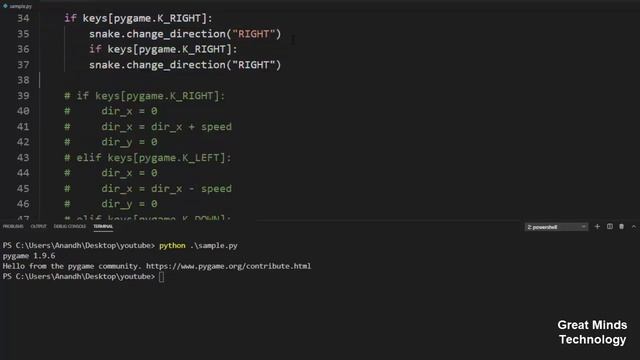Click line number 43 in gutter

23,158
